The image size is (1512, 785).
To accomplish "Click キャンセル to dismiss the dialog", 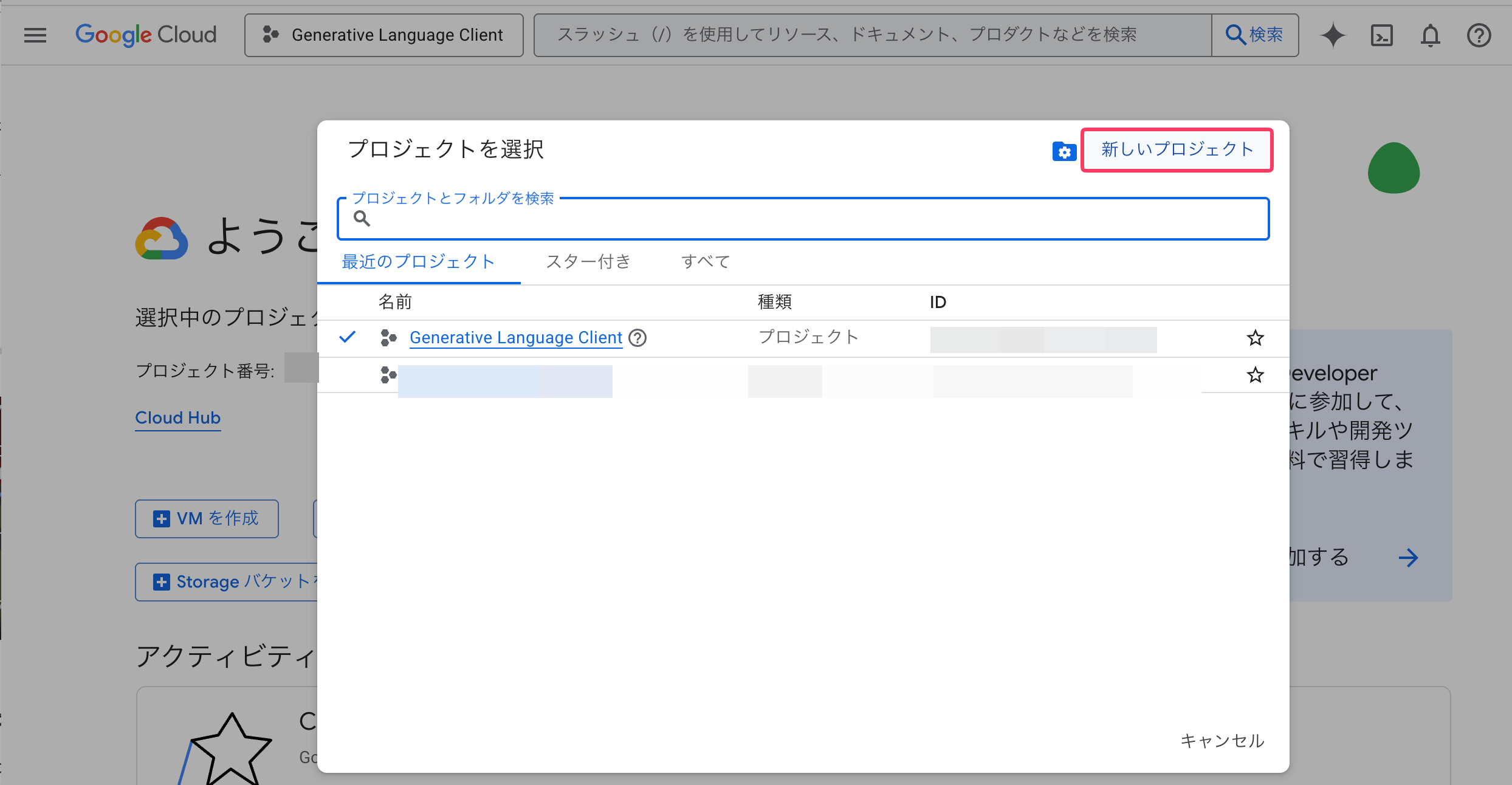I will click(x=1222, y=741).
